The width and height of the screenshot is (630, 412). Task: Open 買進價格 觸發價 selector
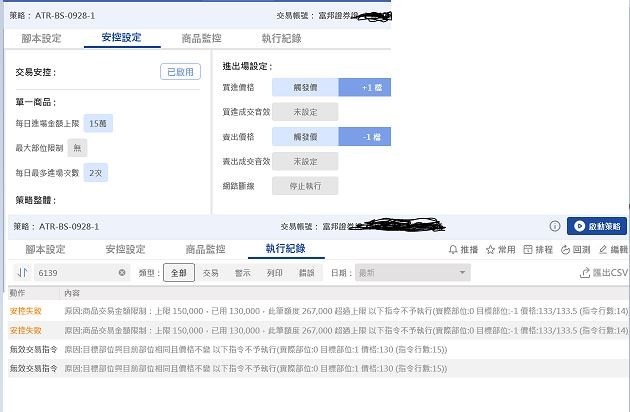point(305,87)
